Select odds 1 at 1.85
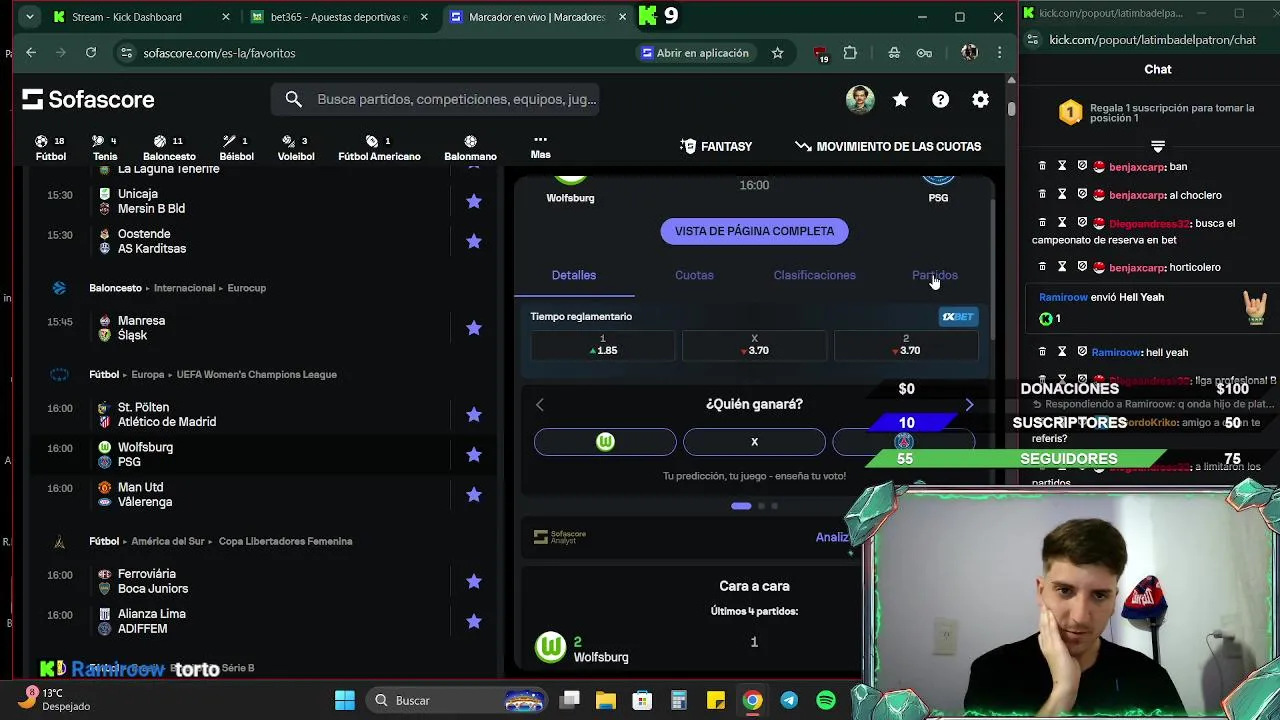The image size is (1280, 720). (x=603, y=345)
